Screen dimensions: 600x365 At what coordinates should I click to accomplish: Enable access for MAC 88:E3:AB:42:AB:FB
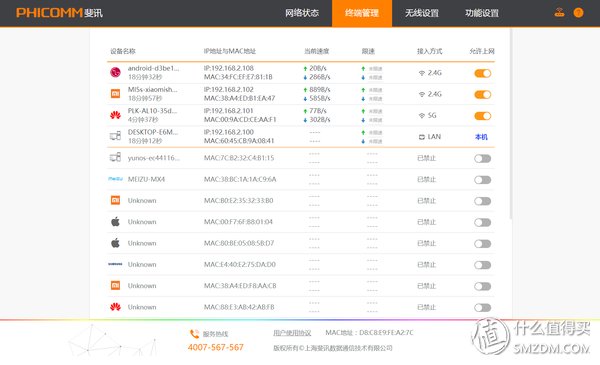pos(483,308)
